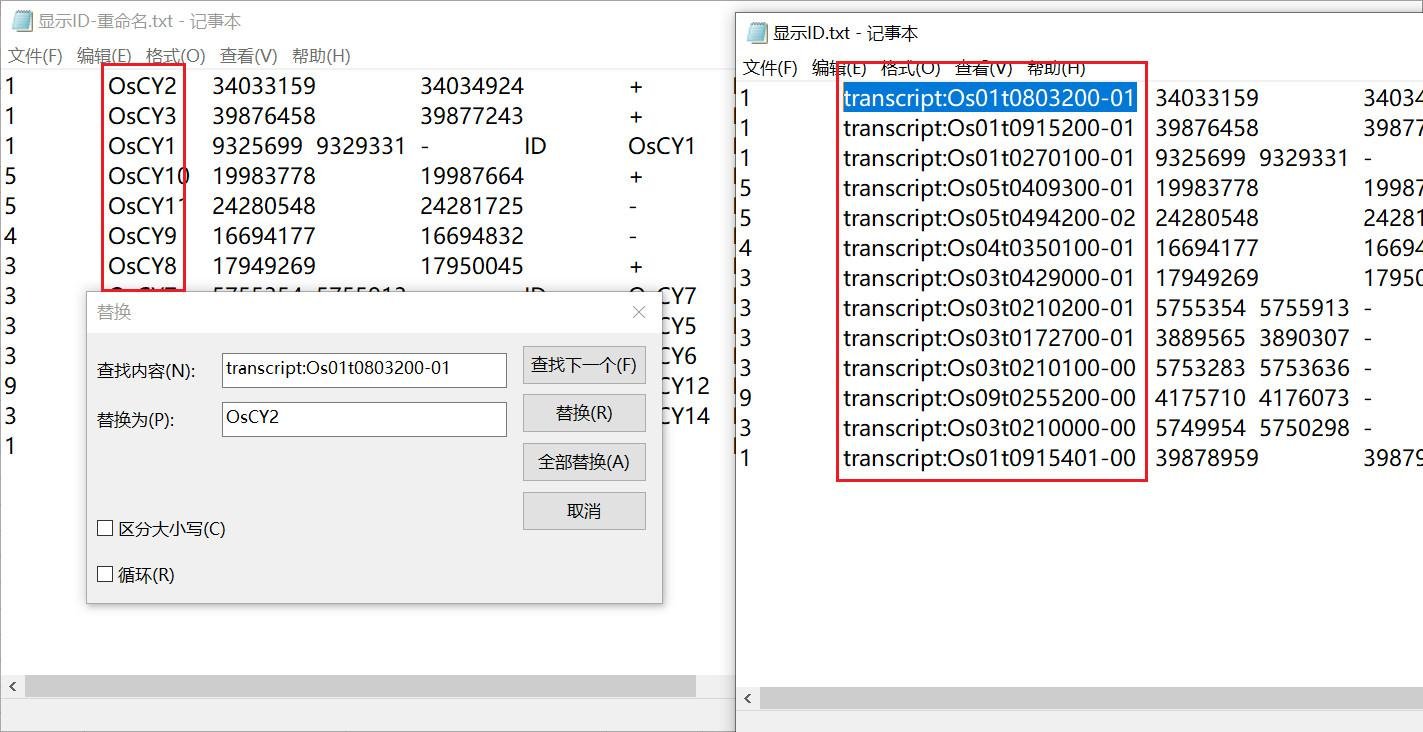The width and height of the screenshot is (1423, 732).
Task: Open 格式(O) menu in left Notepad
Action: (x=175, y=56)
